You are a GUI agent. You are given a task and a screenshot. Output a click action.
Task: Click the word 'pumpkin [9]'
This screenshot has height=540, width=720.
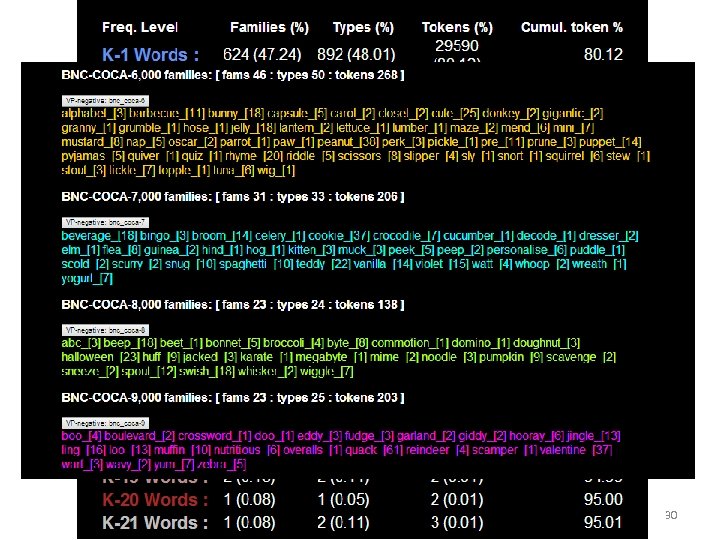(512, 357)
